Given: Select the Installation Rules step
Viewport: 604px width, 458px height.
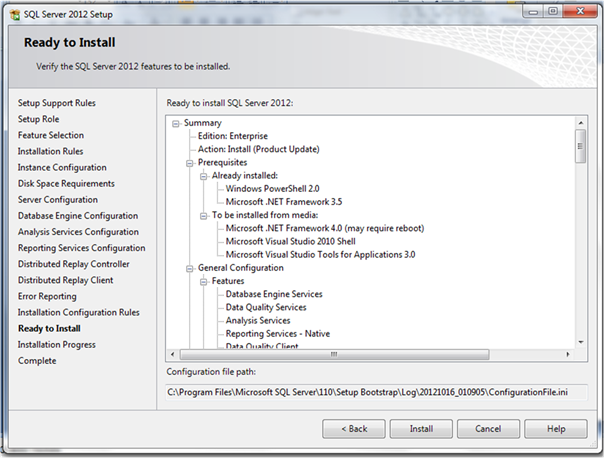Looking at the screenshot, I should (50, 151).
